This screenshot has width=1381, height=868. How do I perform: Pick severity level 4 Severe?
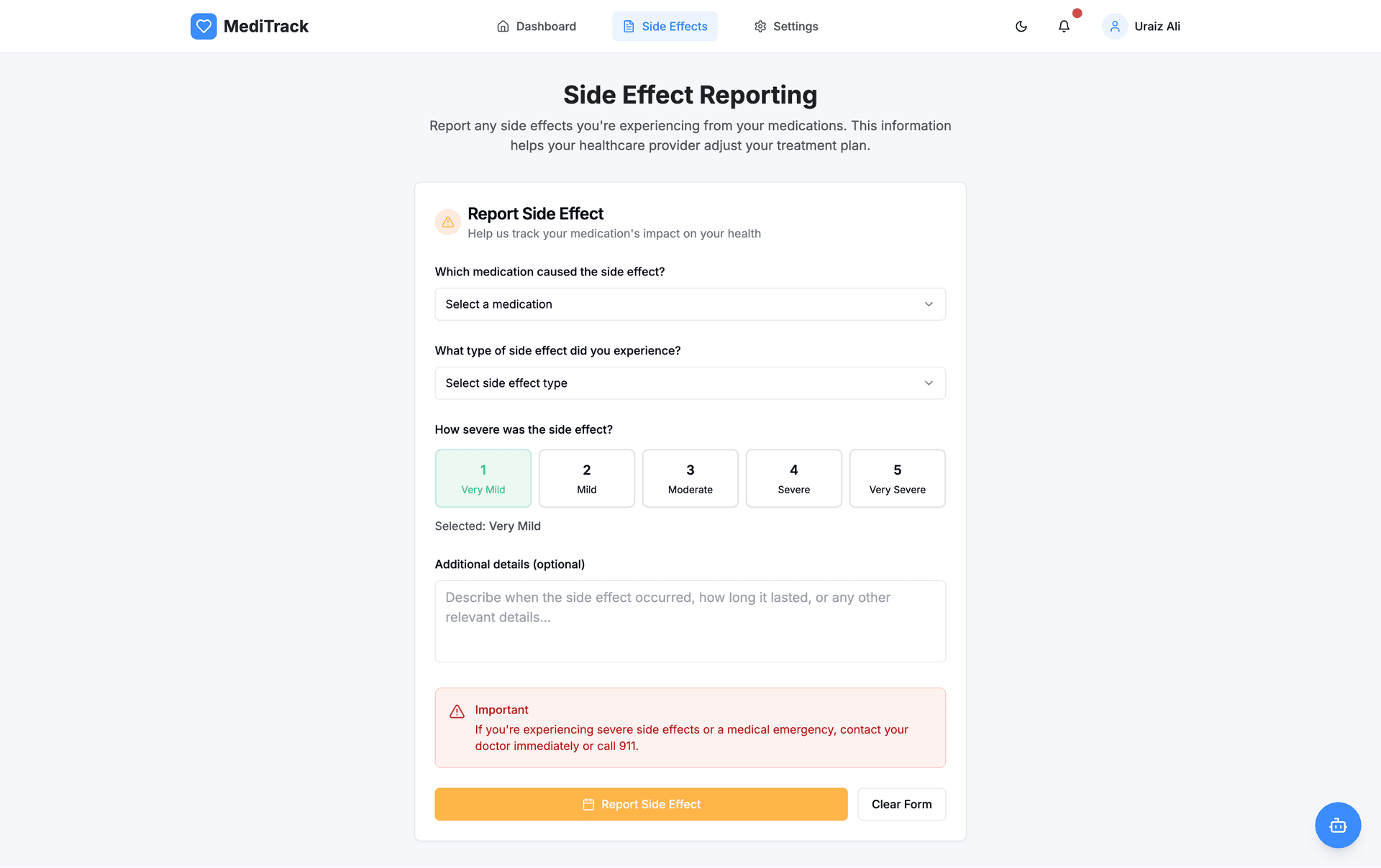pyautogui.click(x=793, y=478)
